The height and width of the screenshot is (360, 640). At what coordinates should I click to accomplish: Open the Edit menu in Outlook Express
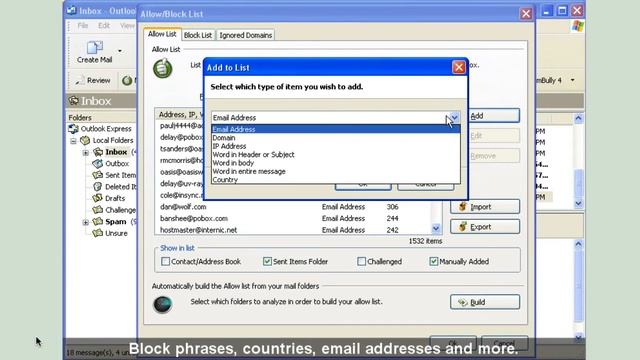pos(104,26)
